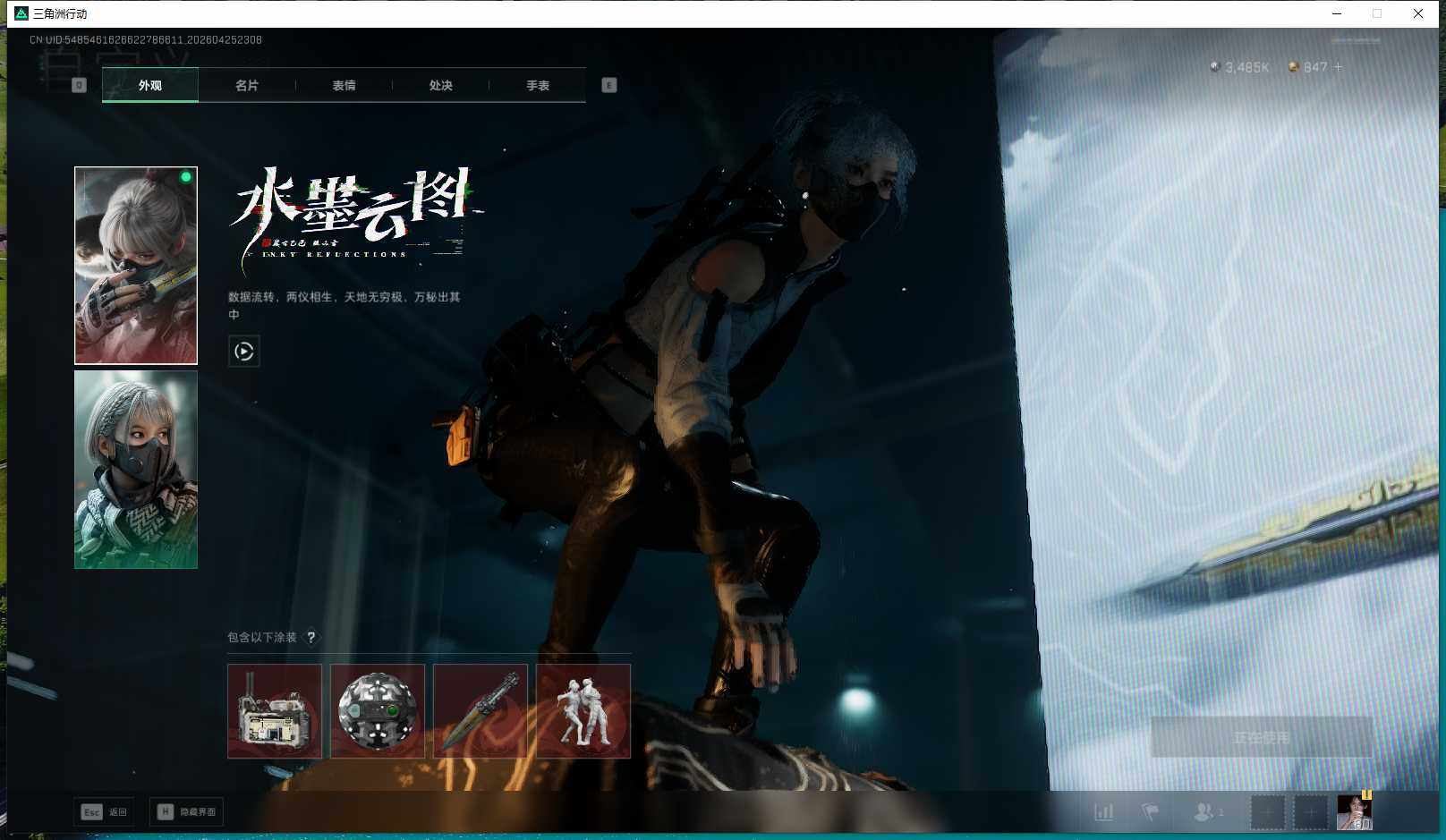Open the flags icon in bottom bar
Viewport: 1446px width, 840px height.
[1151, 812]
